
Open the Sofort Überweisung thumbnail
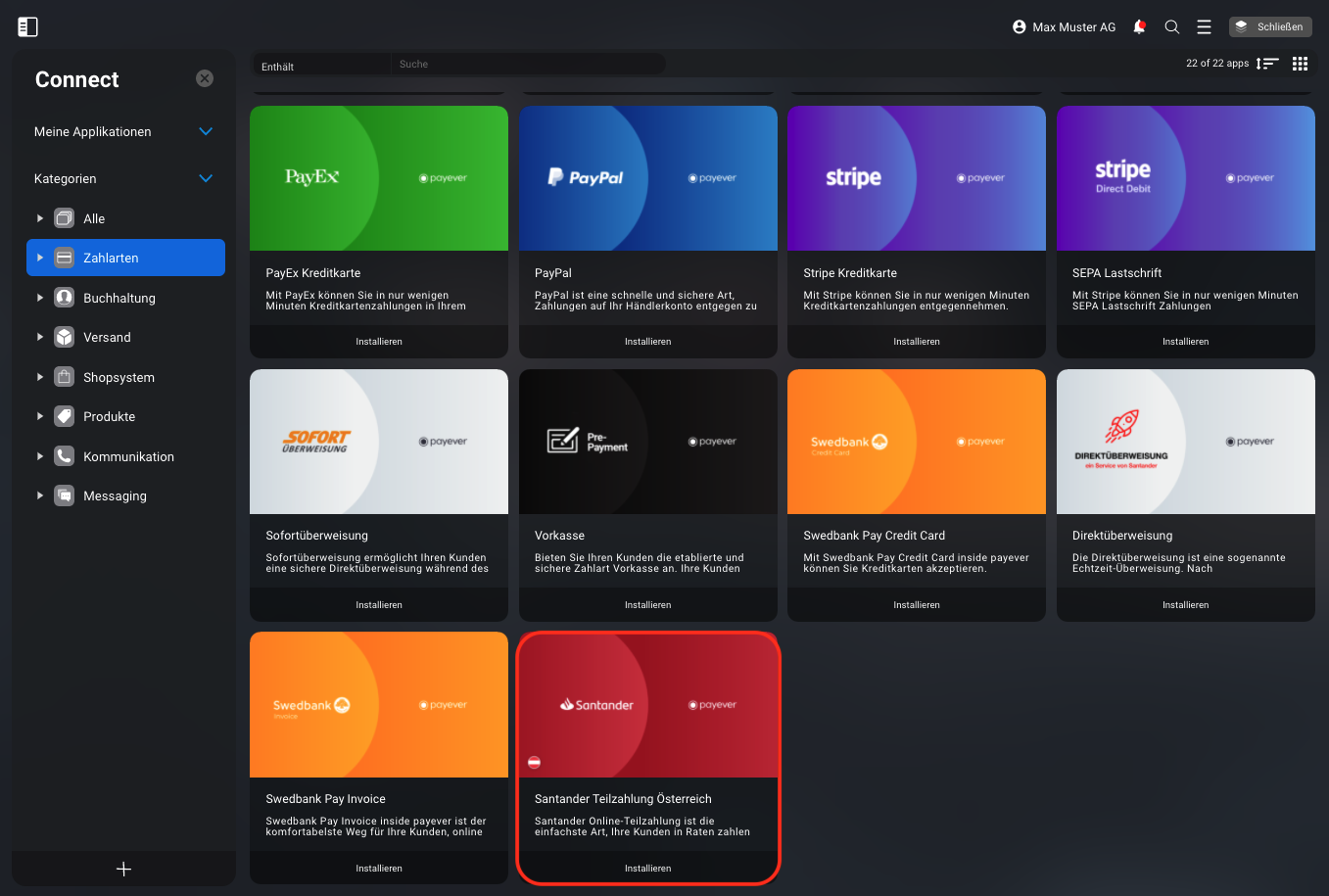[x=379, y=442]
